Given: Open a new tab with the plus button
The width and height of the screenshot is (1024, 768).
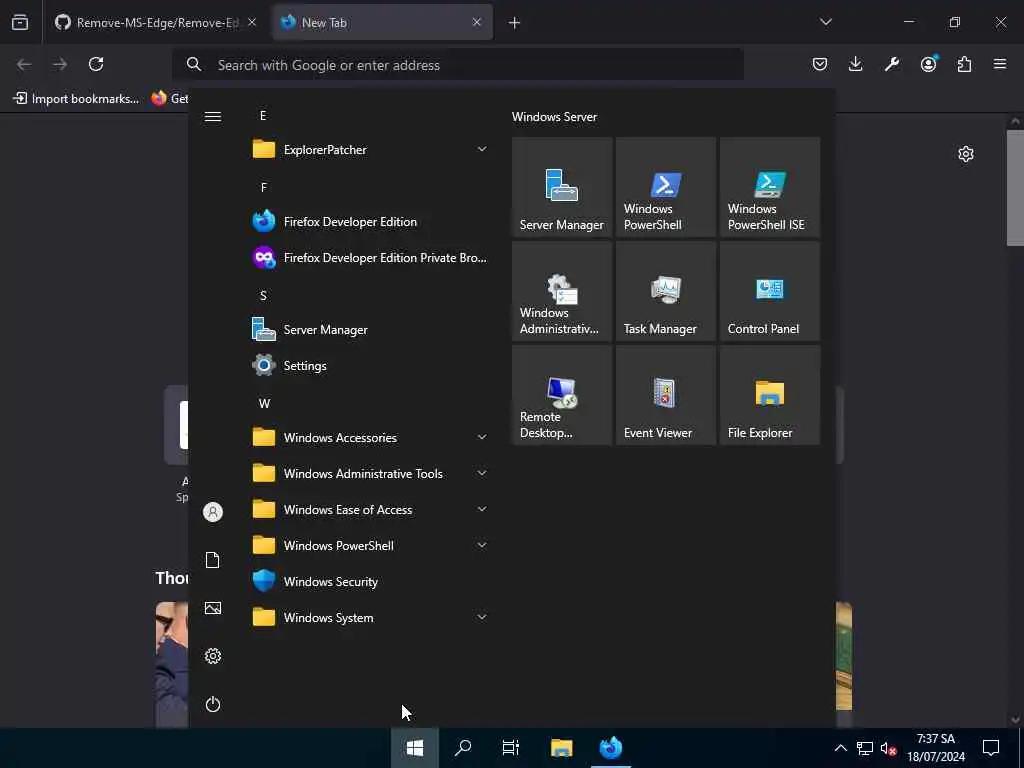Looking at the screenshot, I should (x=515, y=23).
